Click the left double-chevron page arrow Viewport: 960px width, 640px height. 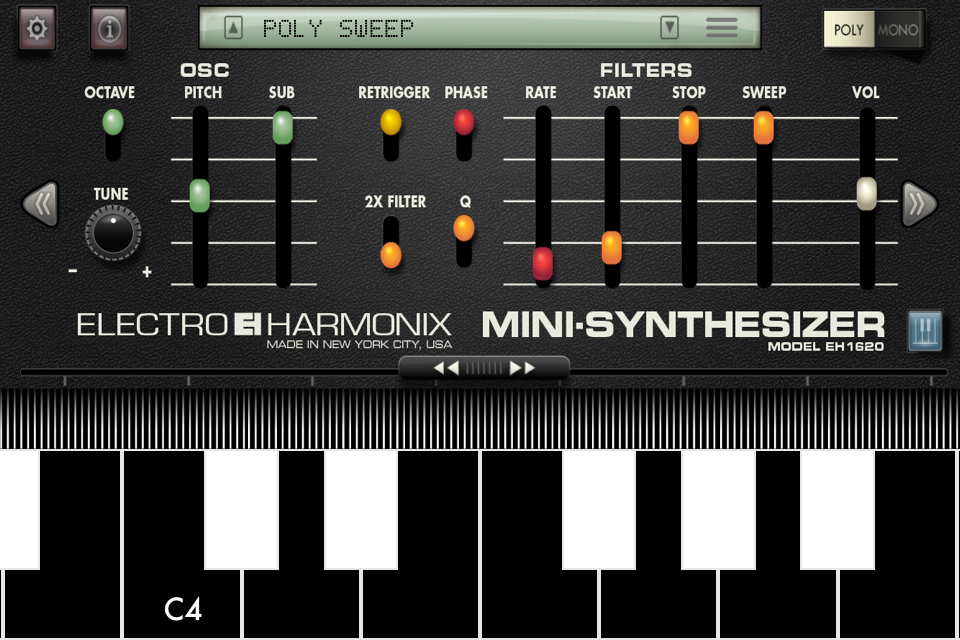coord(40,204)
